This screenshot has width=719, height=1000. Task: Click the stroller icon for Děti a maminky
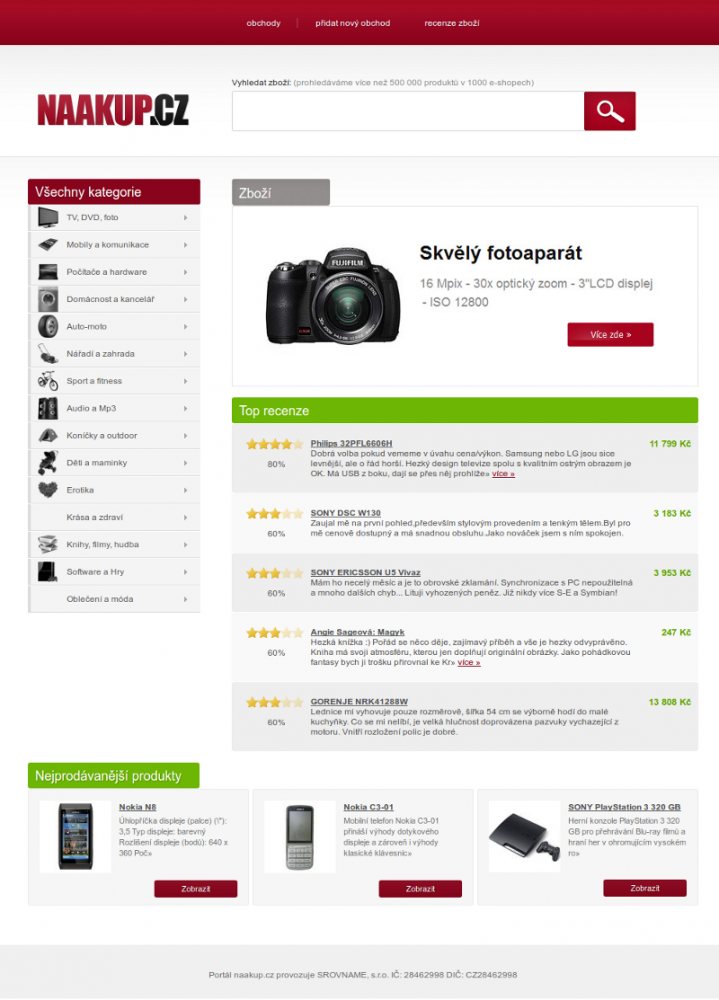pos(48,463)
